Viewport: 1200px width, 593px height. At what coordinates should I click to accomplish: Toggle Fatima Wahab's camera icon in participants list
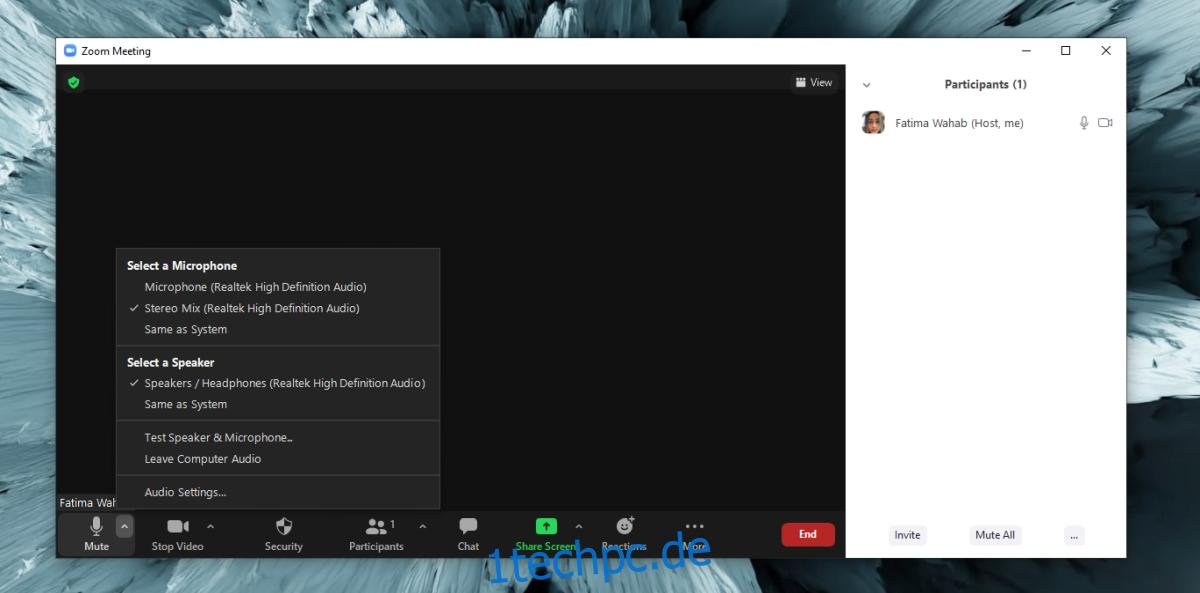pyautogui.click(x=1105, y=123)
